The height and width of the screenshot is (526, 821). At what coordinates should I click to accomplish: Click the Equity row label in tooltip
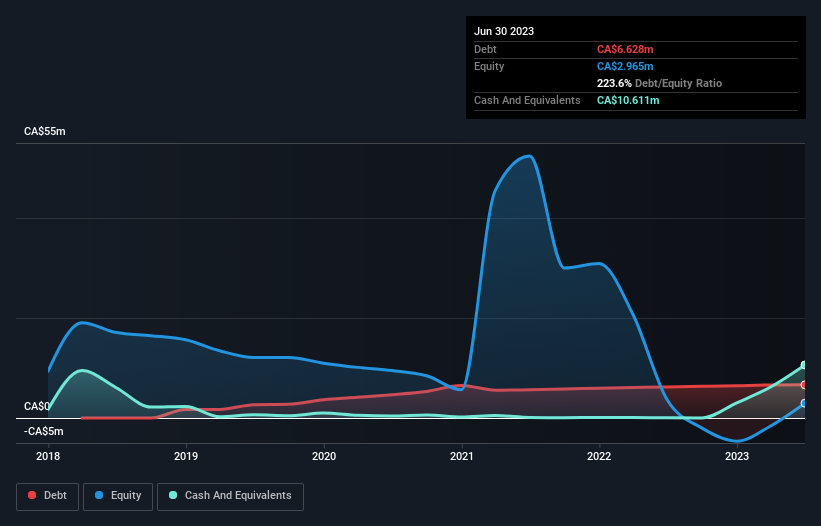[489, 66]
